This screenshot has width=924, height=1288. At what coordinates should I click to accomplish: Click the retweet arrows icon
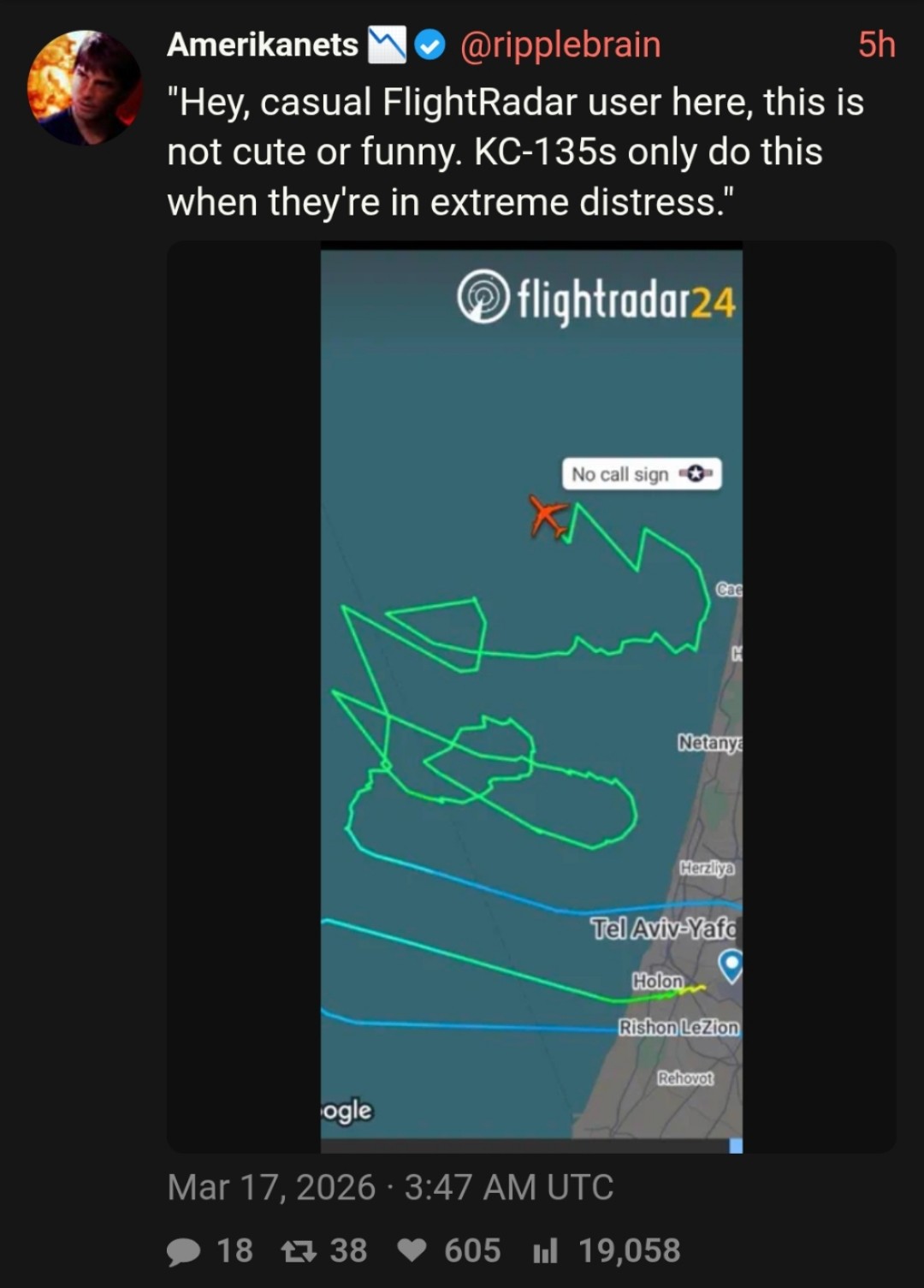click(x=299, y=1251)
